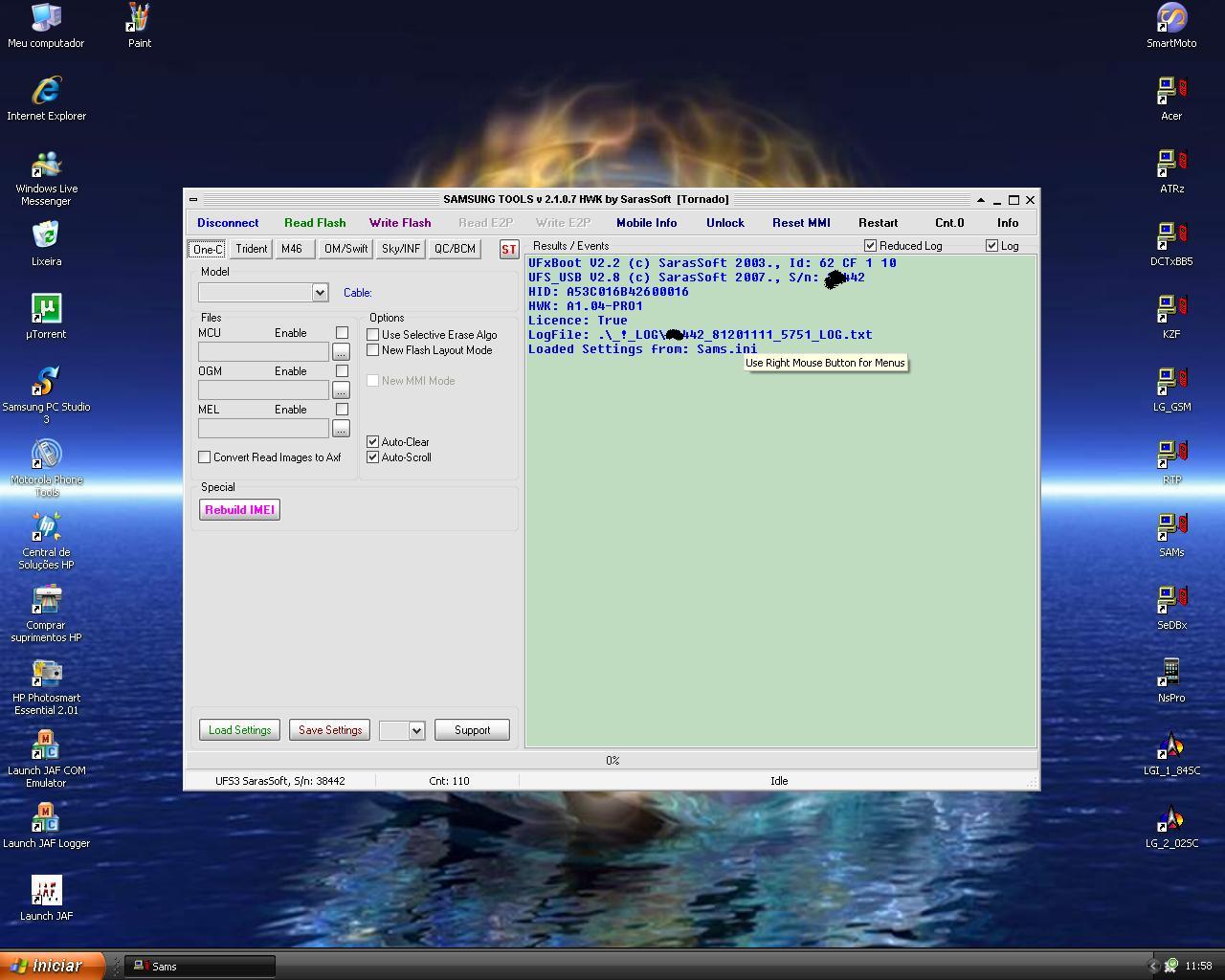Click the Rebuild IMEI button
The image size is (1225, 980).
pos(239,510)
